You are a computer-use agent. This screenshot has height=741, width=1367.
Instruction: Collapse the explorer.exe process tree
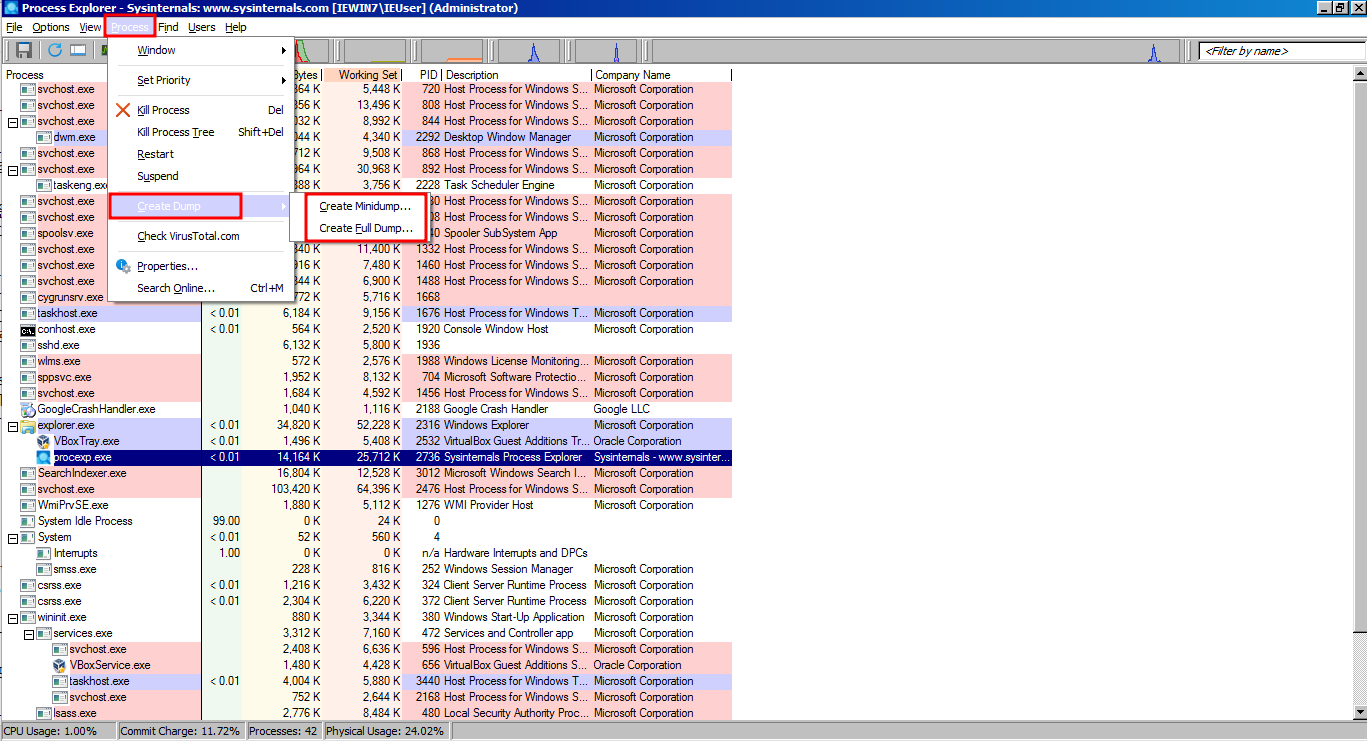point(13,425)
